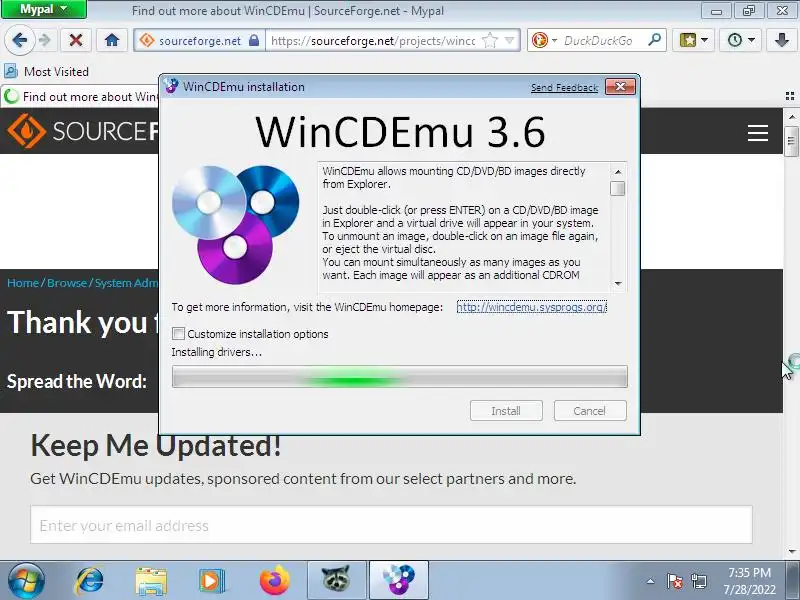This screenshot has width=800, height=600.
Task: Bookmark this page with the star icon
Action: [x=490, y=40]
